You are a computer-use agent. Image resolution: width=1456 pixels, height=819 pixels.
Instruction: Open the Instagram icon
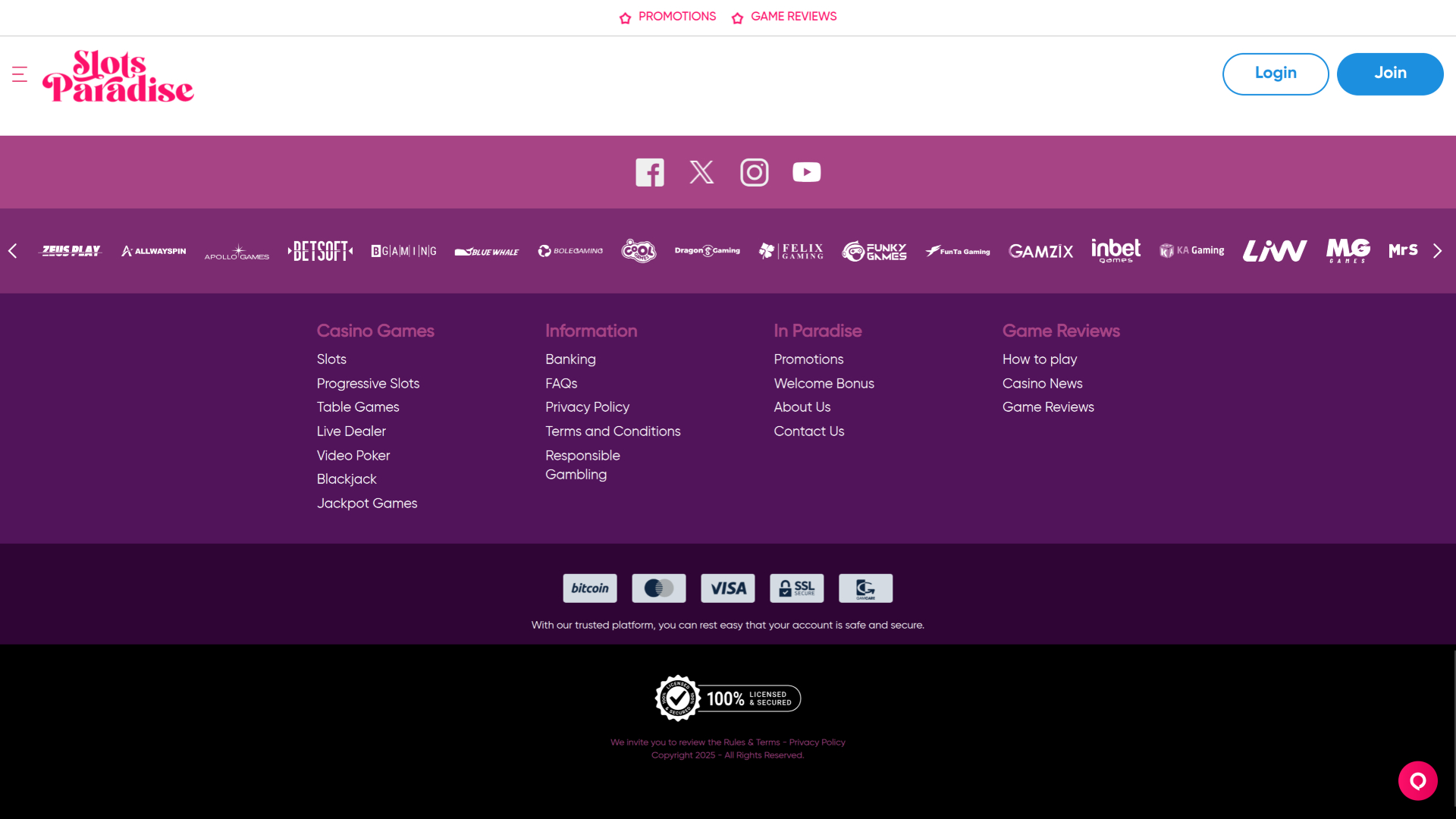tap(754, 172)
